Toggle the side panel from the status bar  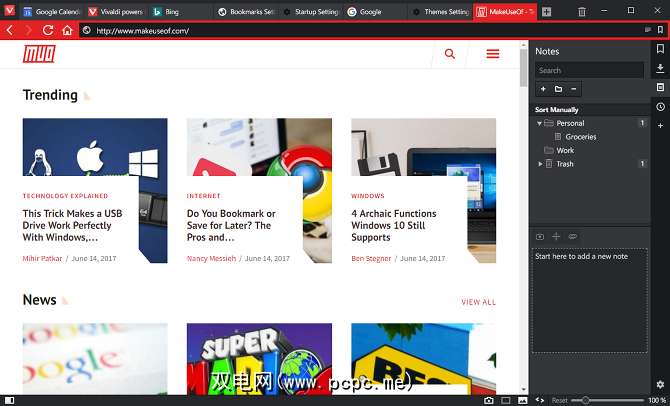pyautogui.click(x=9, y=400)
